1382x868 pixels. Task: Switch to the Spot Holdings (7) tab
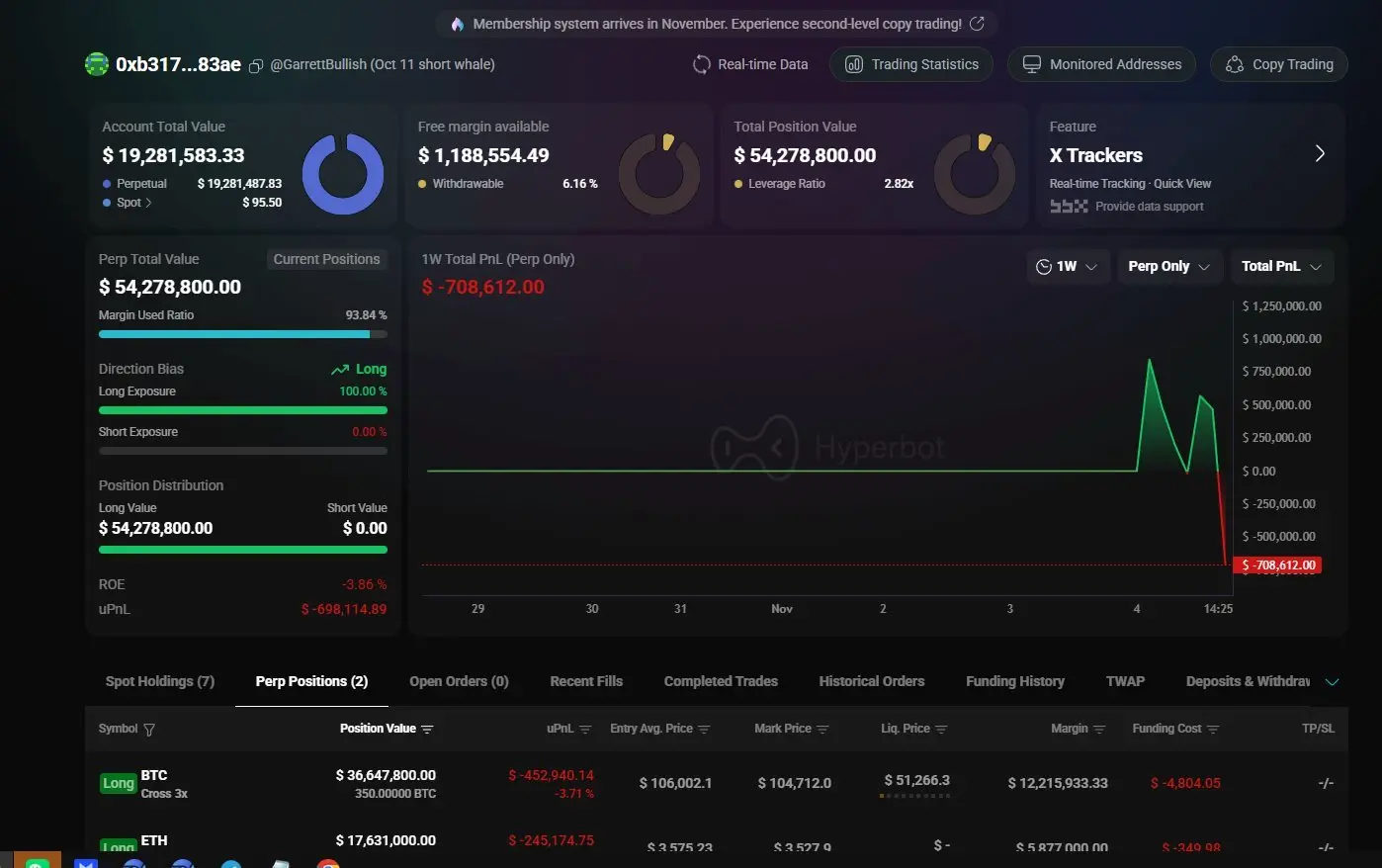coord(160,681)
